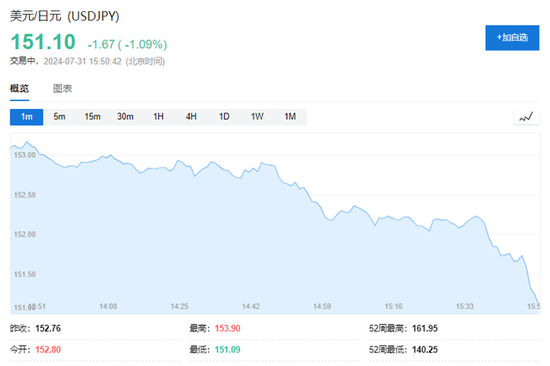Select the 概览 tab
Screen dimensions: 550x366
[x=19, y=88]
